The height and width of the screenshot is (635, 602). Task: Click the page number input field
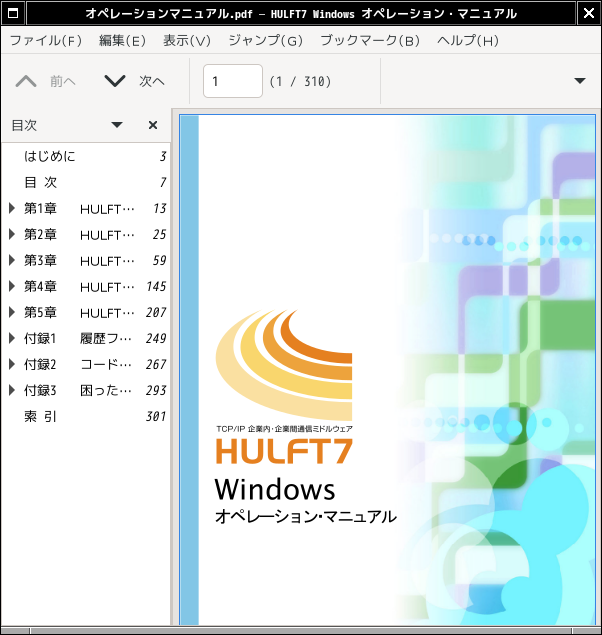coord(233,81)
